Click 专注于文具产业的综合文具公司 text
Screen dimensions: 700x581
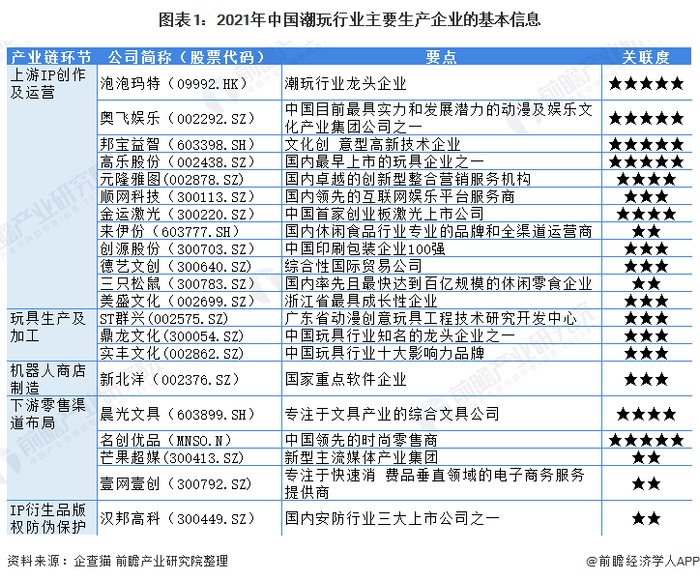392,414
